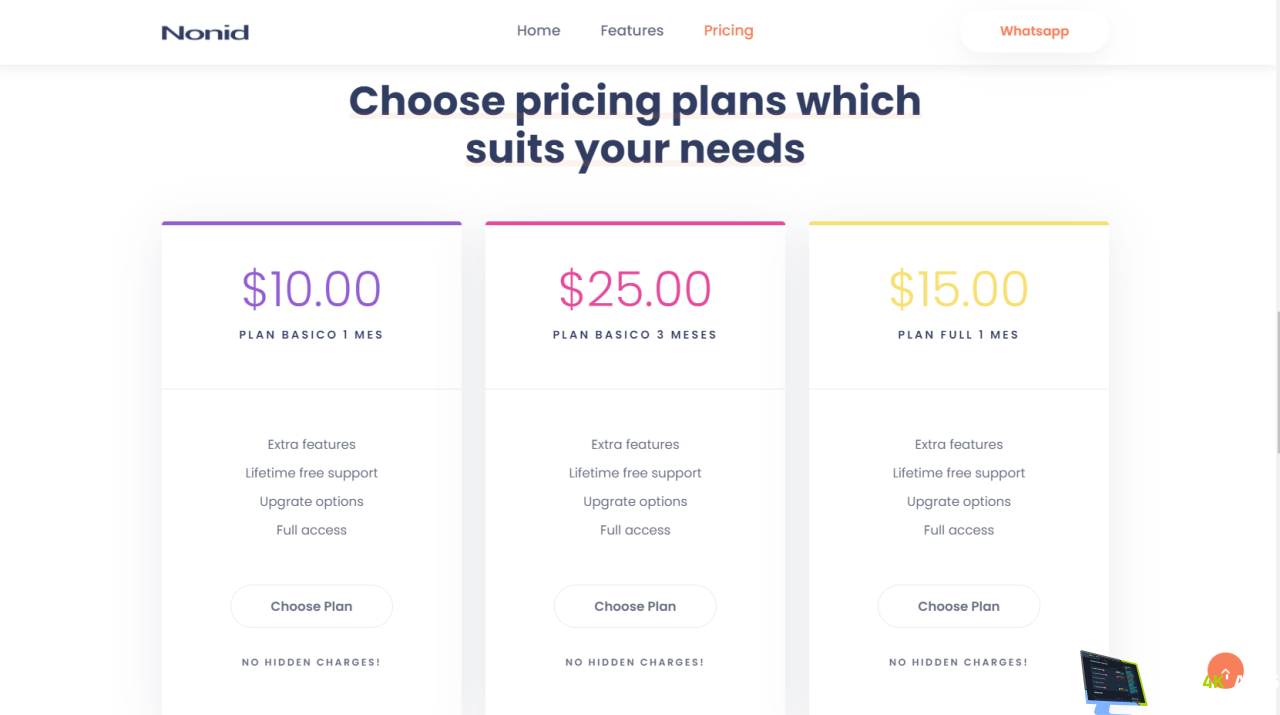This screenshot has height=715, width=1280.
Task: Click the monitor illustration in the corner
Action: (1113, 681)
